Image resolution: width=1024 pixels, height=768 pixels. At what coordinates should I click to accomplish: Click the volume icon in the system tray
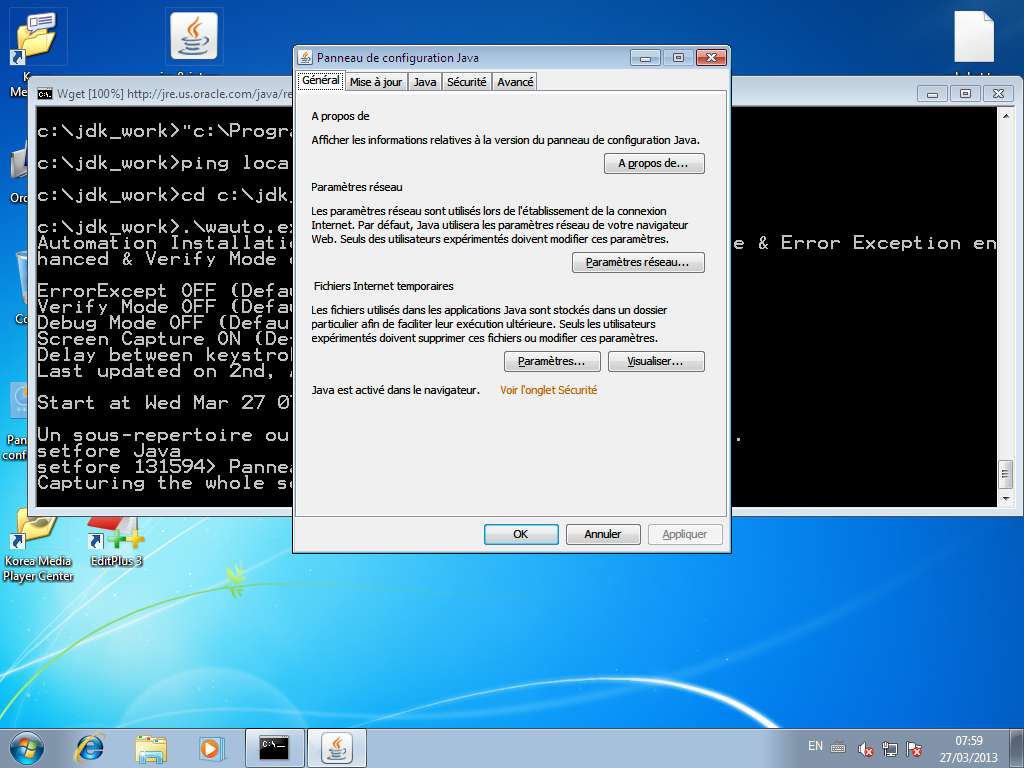pos(865,749)
